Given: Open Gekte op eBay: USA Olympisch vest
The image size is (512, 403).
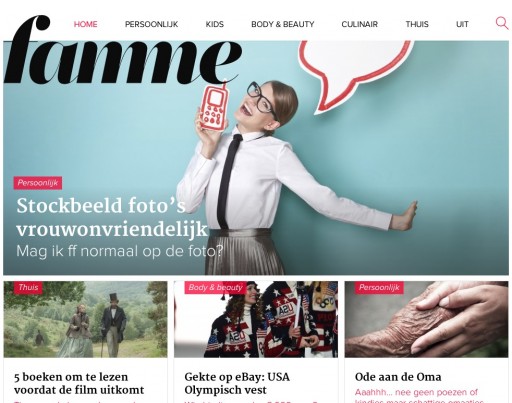Looking at the screenshot, I should coord(237,383).
